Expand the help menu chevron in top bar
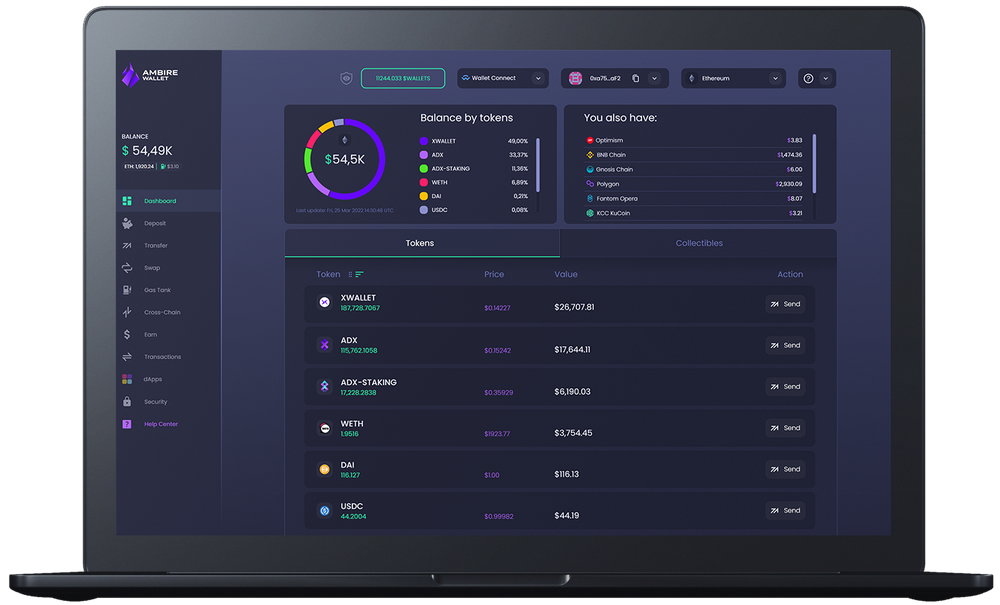Image resolution: width=1000 pixels, height=605 pixels. pyautogui.click(x=826, y=78)
